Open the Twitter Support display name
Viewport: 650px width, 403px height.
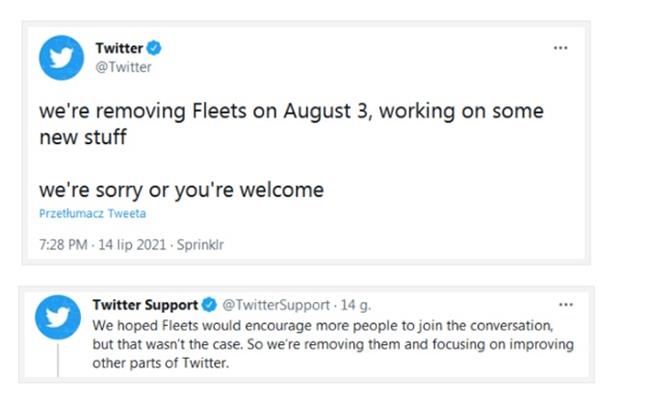coord(145,304)
